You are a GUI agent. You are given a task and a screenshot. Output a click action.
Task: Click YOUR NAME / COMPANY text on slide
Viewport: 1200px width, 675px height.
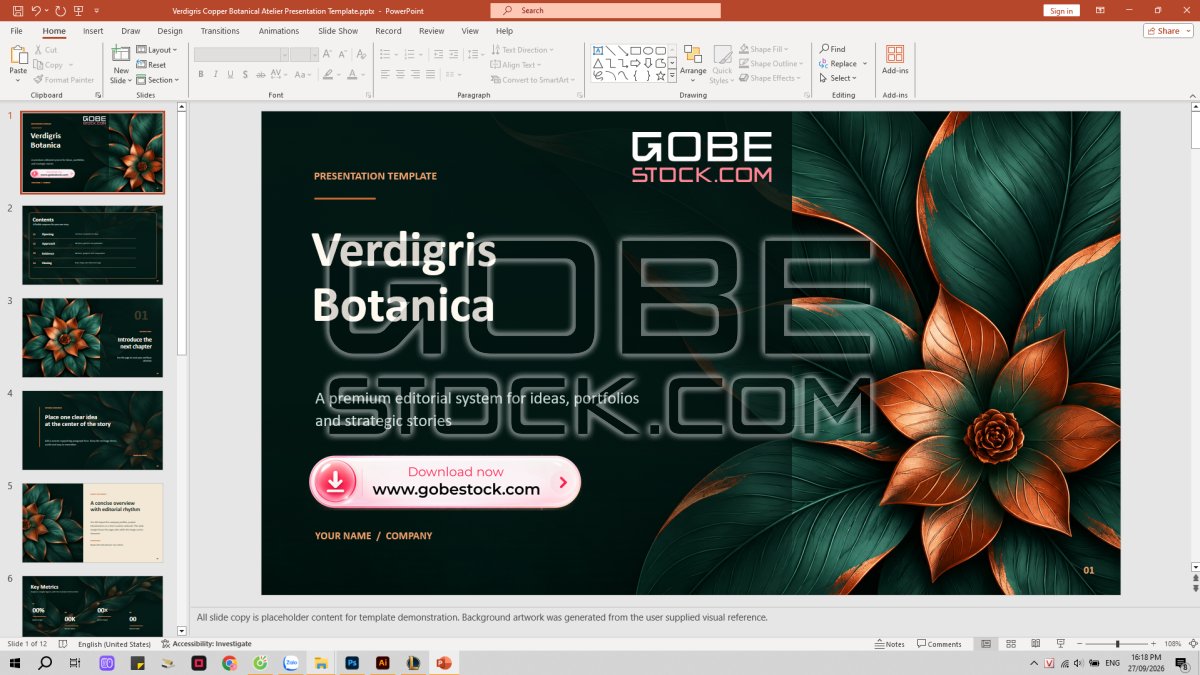click(374, 536)
